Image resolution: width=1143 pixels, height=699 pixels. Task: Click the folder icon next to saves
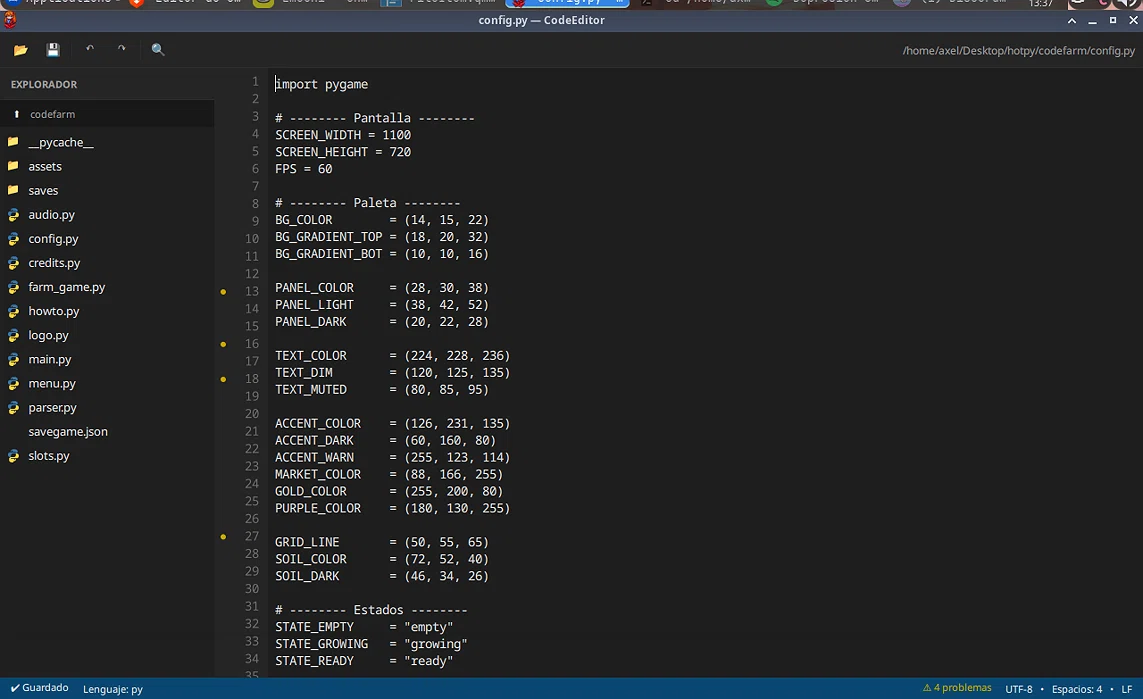tap(13, 190)
